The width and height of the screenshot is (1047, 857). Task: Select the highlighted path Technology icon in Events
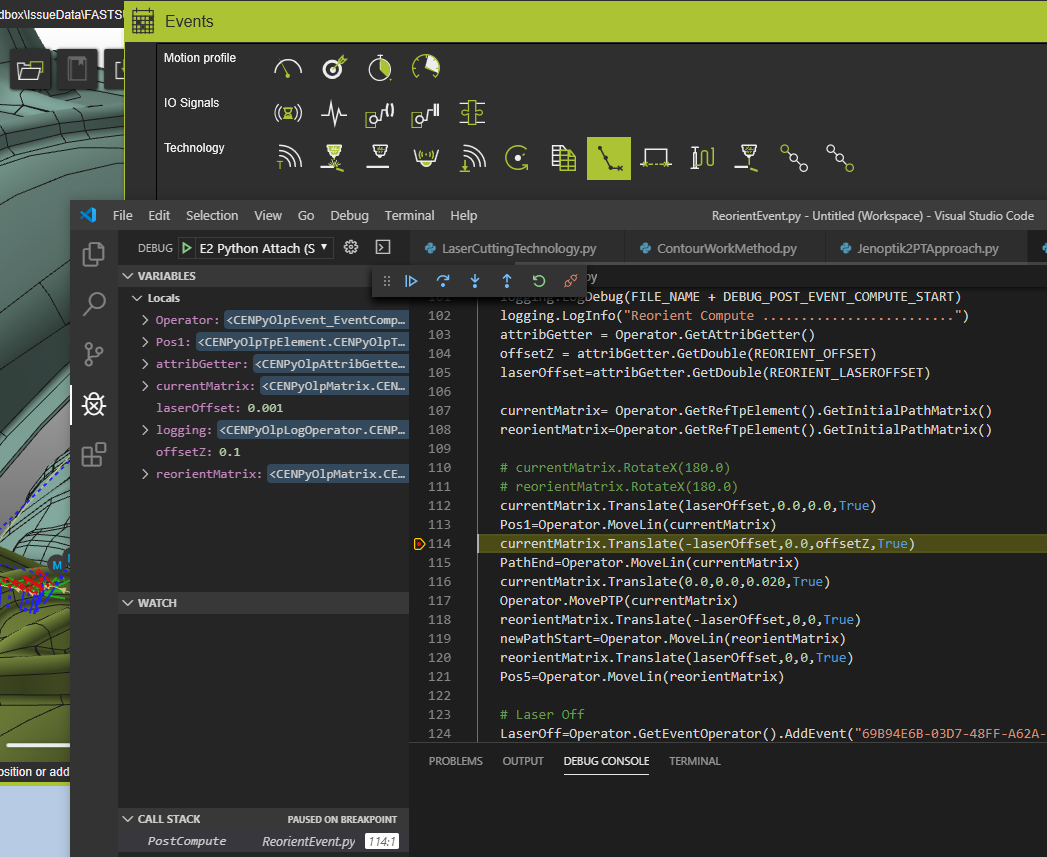point(609,158)
